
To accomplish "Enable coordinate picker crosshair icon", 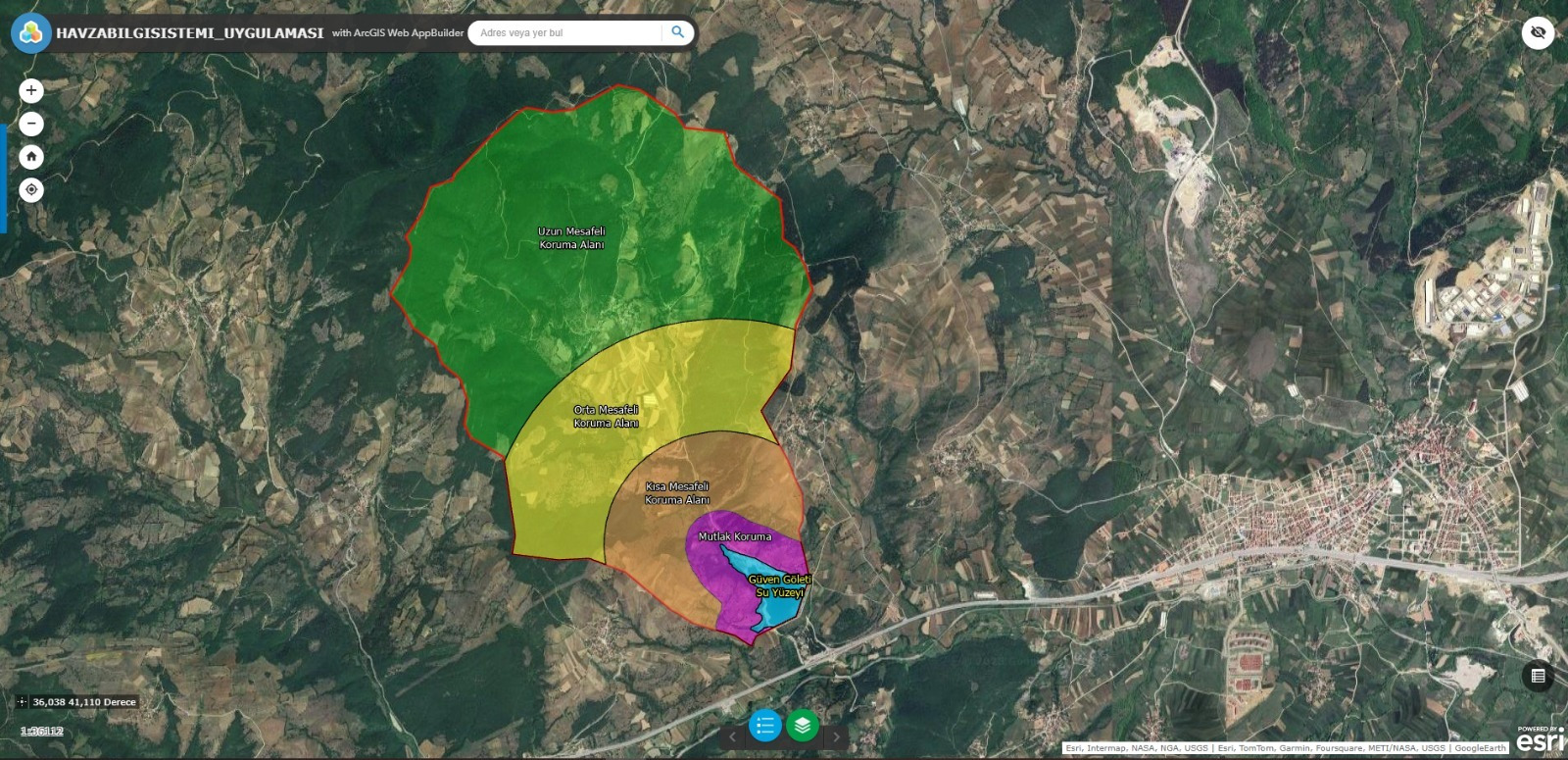I will point(22,702).
